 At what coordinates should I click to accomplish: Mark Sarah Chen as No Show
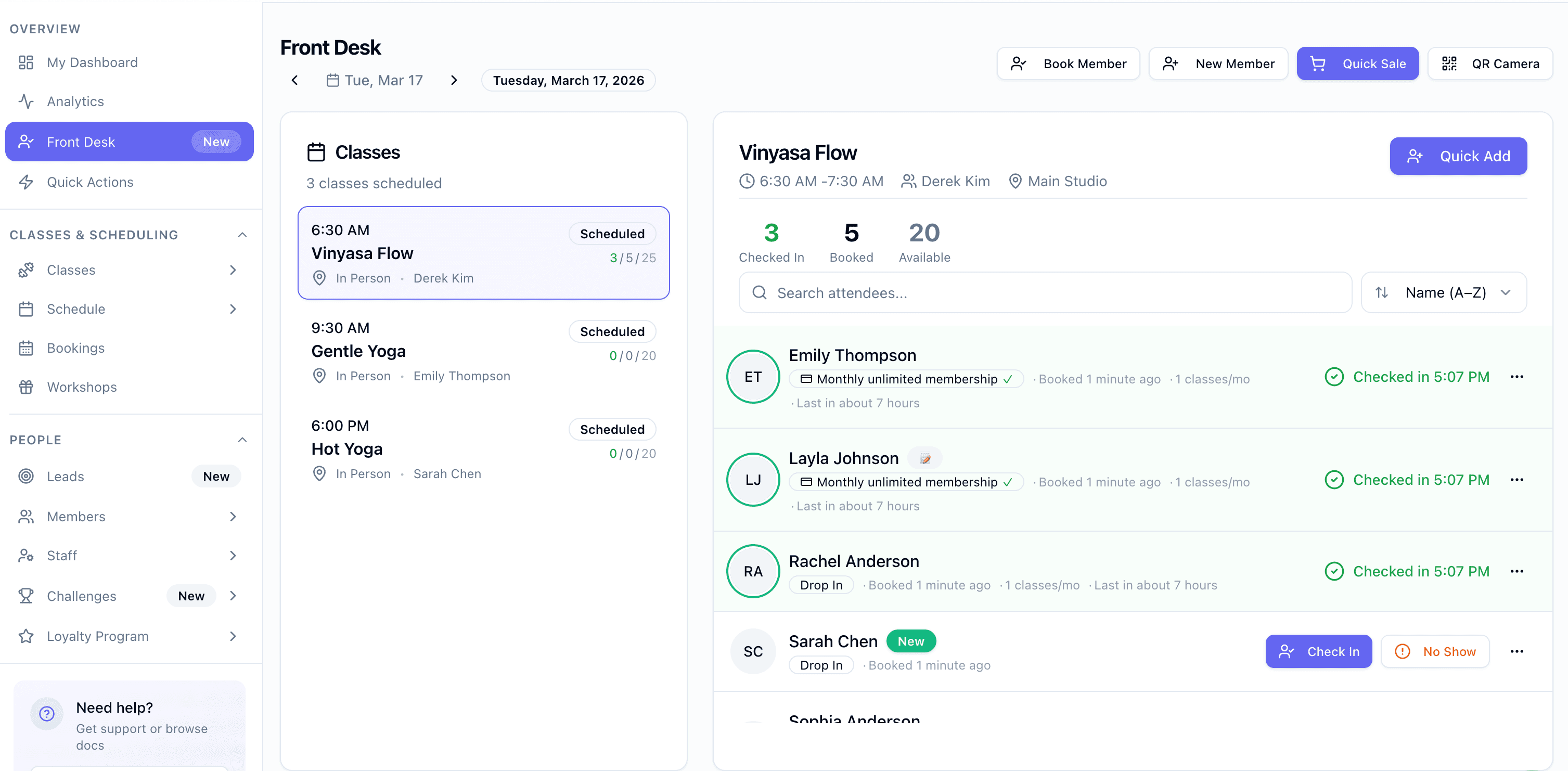[1435, 651]
